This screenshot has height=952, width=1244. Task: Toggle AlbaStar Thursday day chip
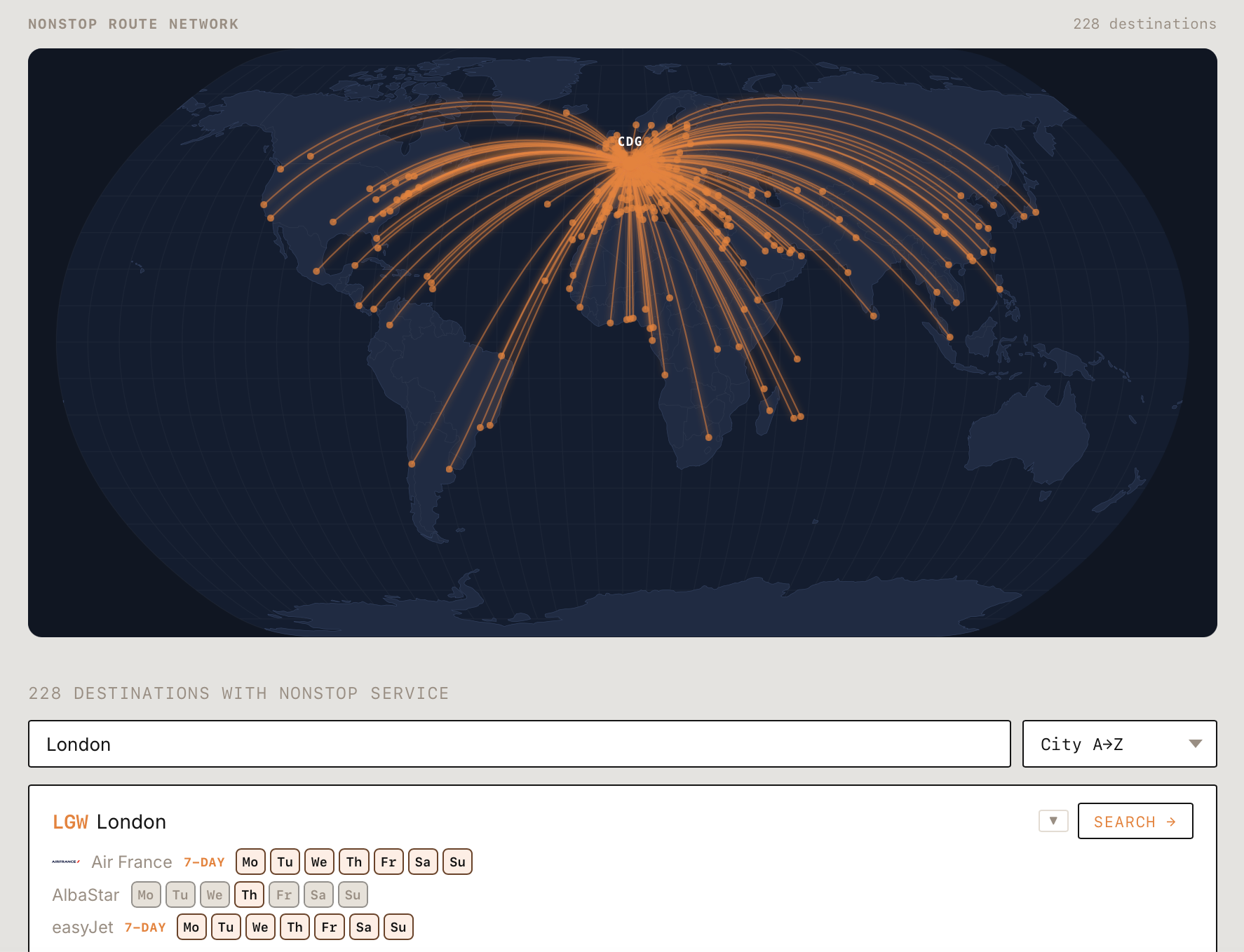pos(249,895)
